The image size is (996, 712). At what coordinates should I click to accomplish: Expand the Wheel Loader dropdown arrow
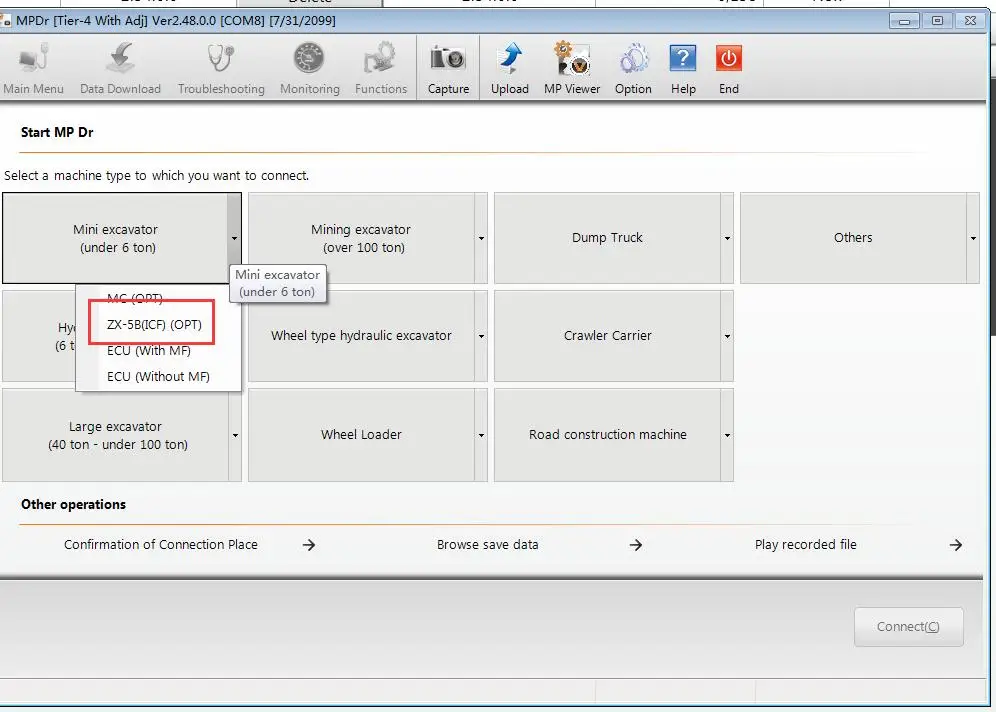click(481, 435)
